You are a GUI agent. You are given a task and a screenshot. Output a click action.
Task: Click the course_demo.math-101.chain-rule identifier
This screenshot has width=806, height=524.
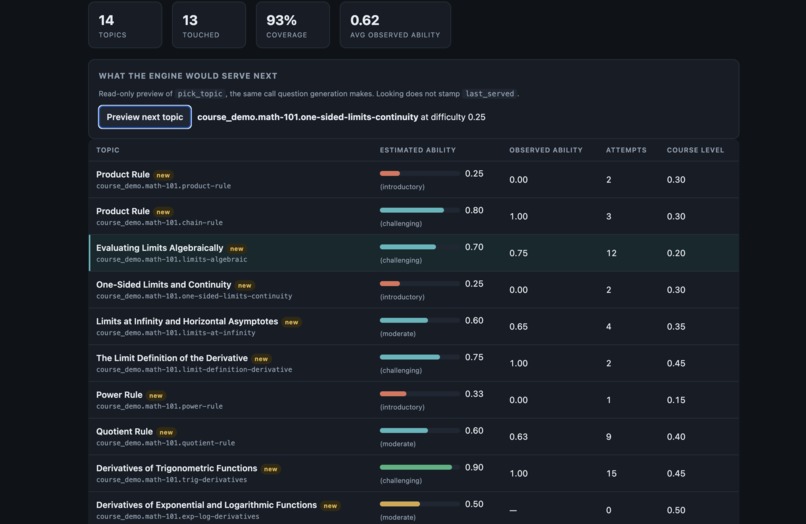tap(159, 223)
